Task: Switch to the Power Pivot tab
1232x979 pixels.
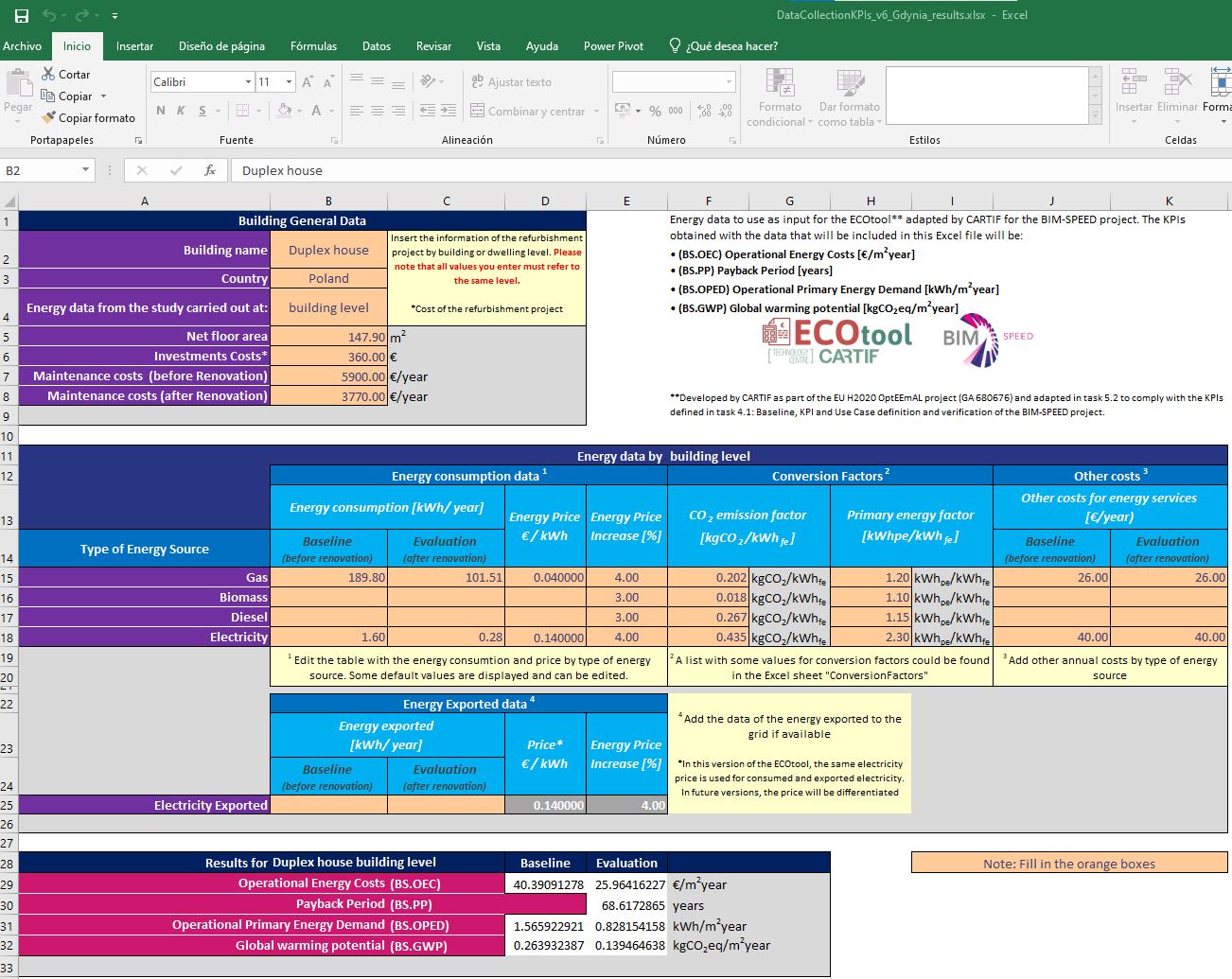Action: click(613, 46)
